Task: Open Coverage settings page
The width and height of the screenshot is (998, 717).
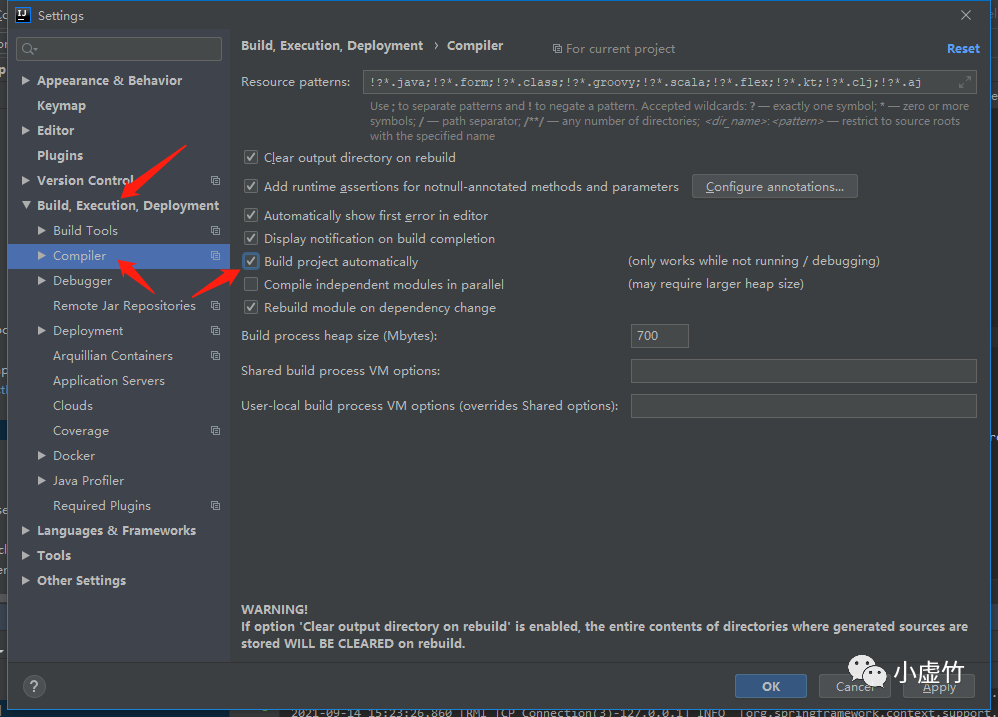Action: click(81, 431)
